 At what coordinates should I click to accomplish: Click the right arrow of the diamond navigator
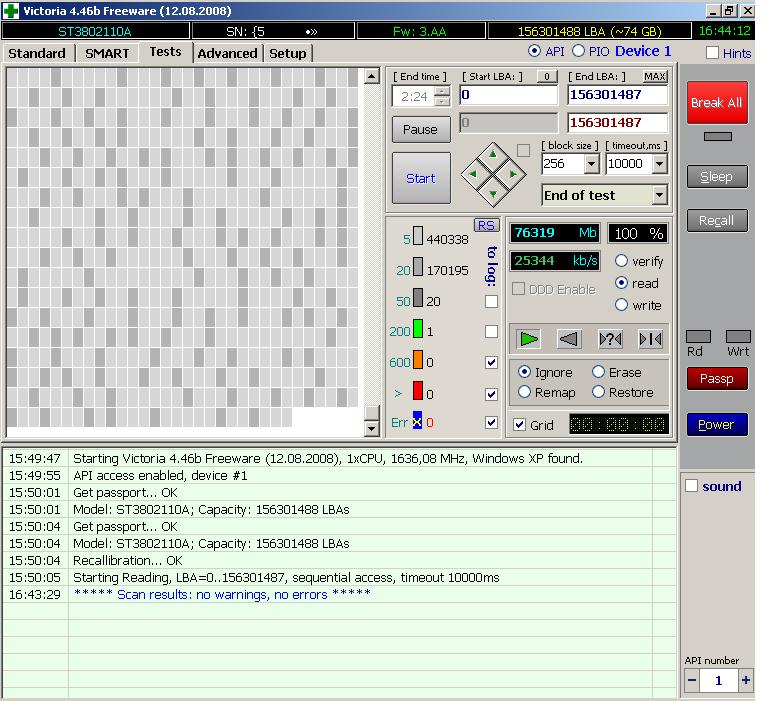[513, 174]
